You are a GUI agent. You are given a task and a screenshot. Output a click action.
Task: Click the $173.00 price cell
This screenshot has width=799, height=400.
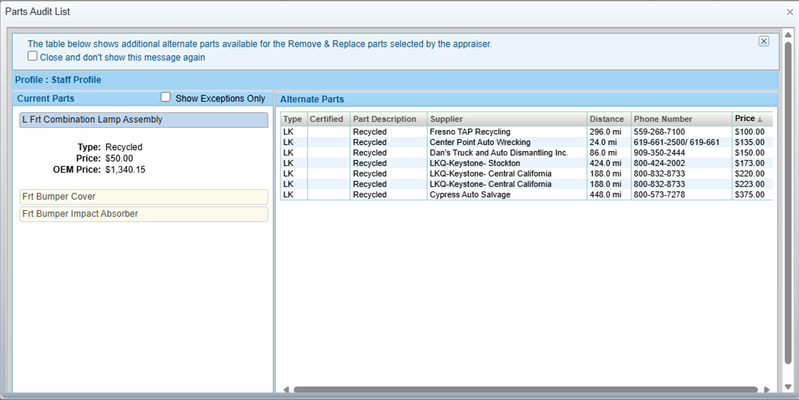coord(750,163)
